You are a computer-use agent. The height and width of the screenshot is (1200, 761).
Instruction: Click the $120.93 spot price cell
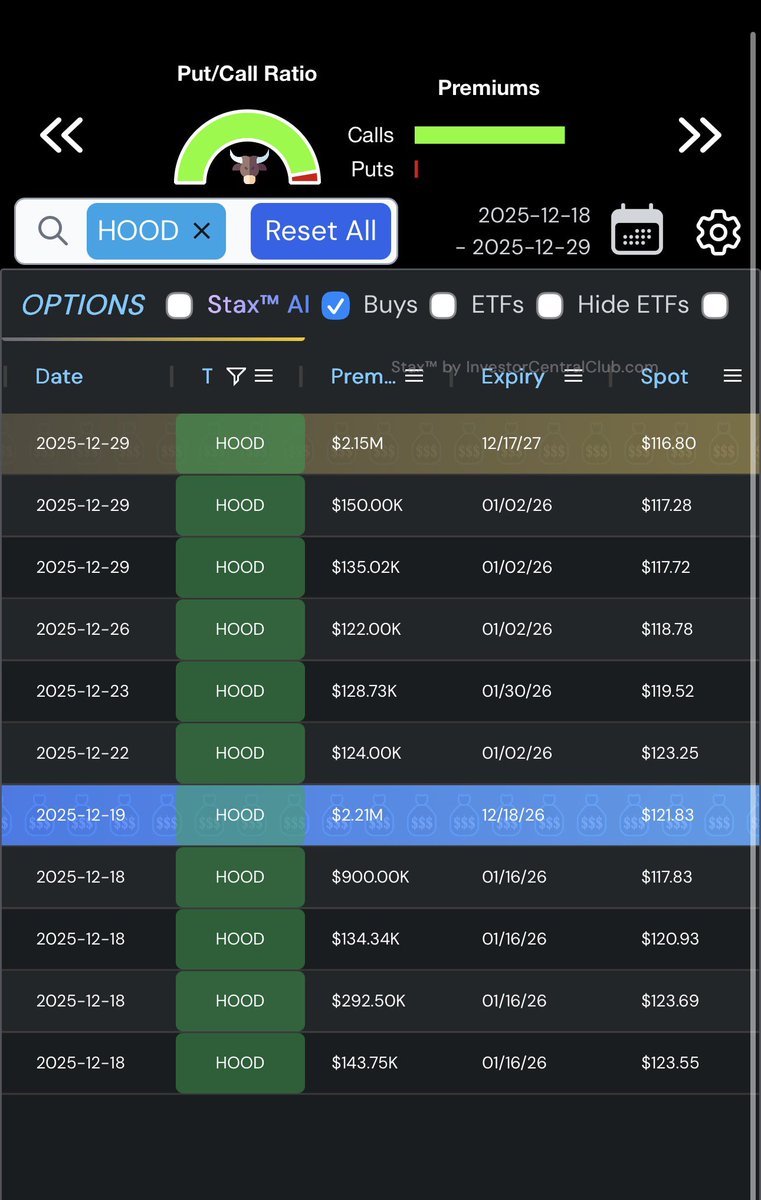point(669,939)
